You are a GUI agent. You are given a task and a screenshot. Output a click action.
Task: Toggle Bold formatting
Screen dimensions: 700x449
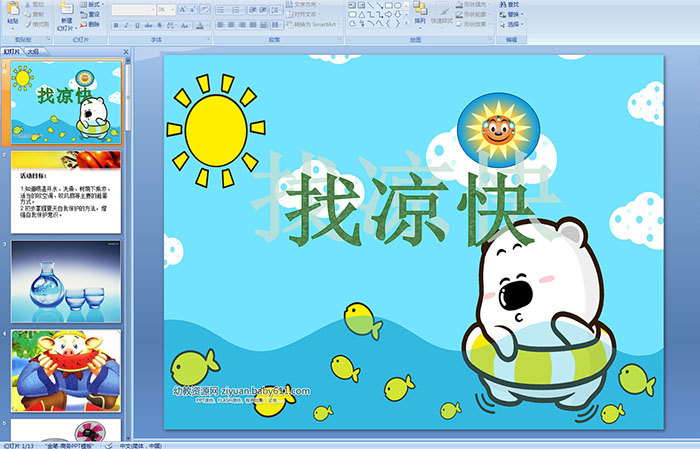click(116, 25)
